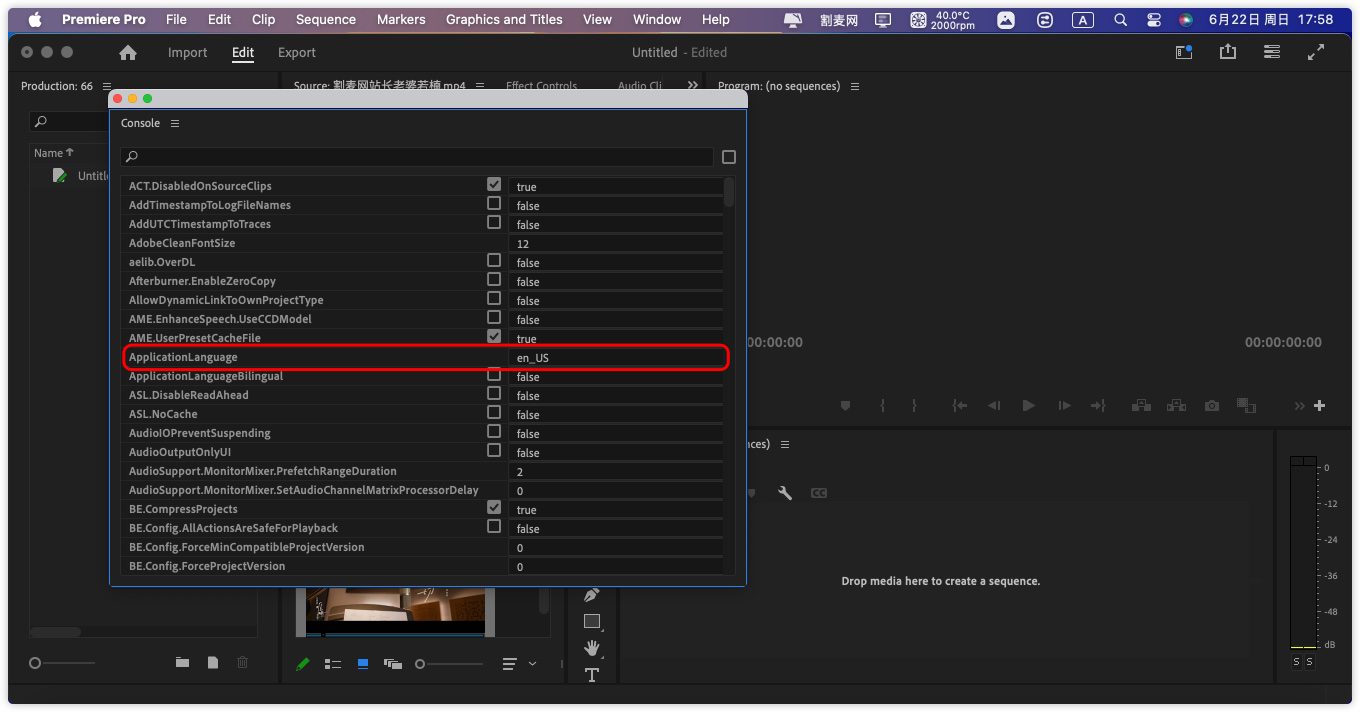
Task: Select the Rectangle shape tool
Action: 591,621
